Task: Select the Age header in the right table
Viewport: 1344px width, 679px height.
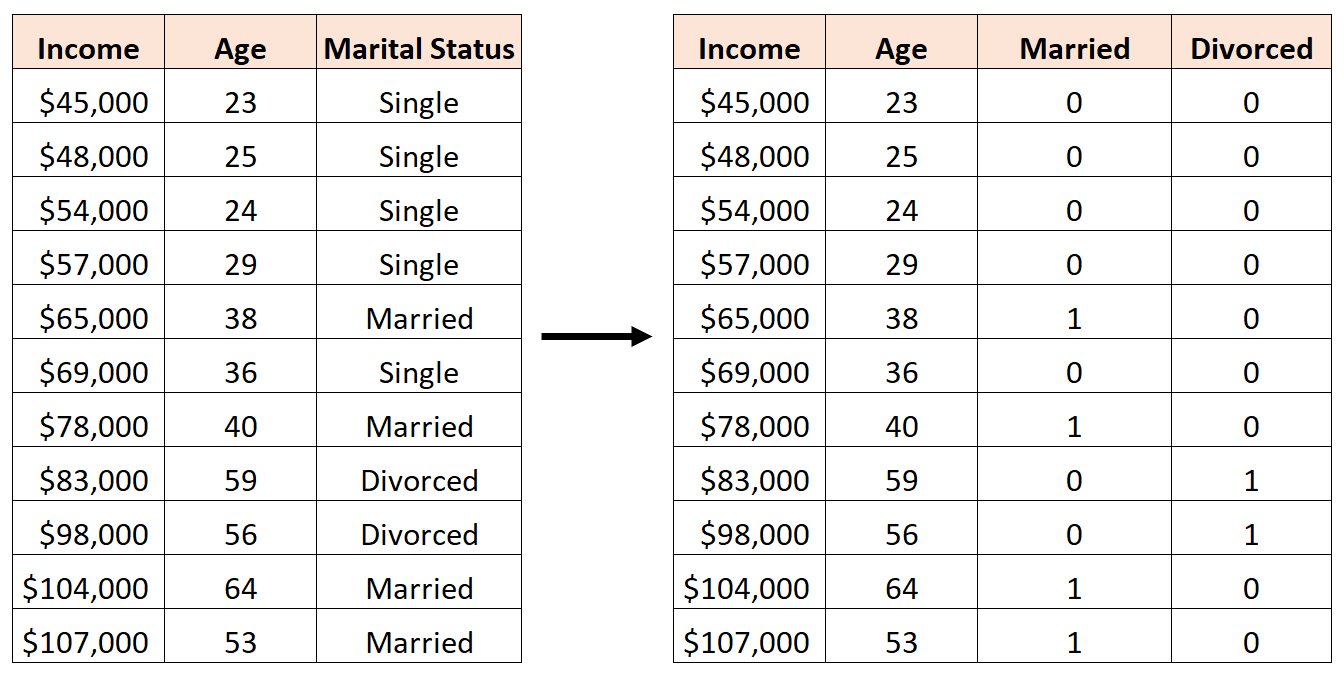Action: [901, 49]
